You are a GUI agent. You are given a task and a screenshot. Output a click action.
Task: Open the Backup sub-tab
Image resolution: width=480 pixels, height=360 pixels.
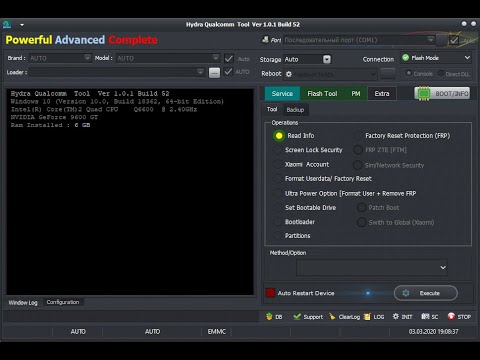pos(295,110)
